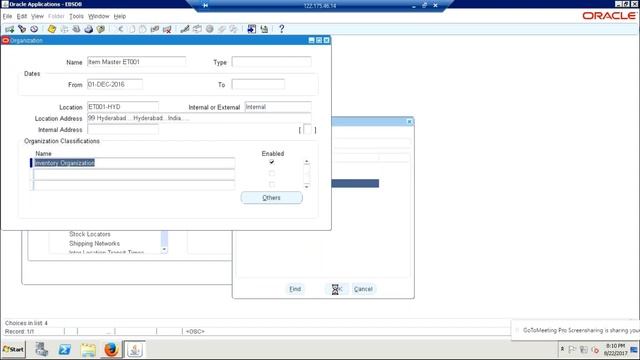Click the Folder Tools toolbar icon

(233, 29)
